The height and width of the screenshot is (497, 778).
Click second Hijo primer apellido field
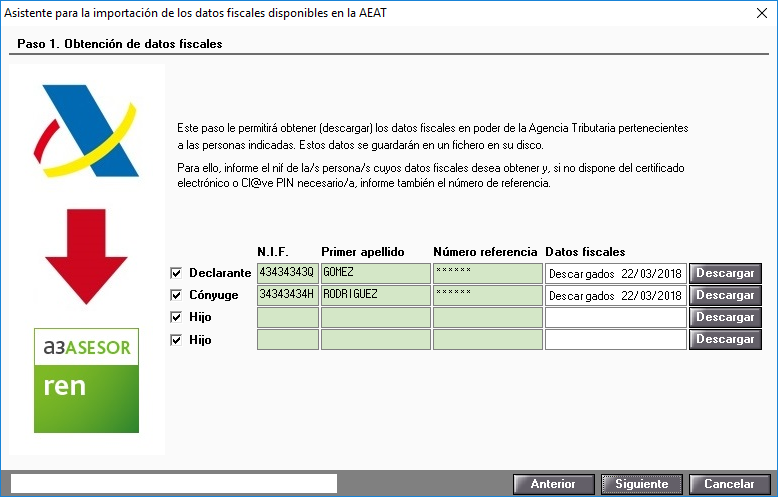point(376,340)
